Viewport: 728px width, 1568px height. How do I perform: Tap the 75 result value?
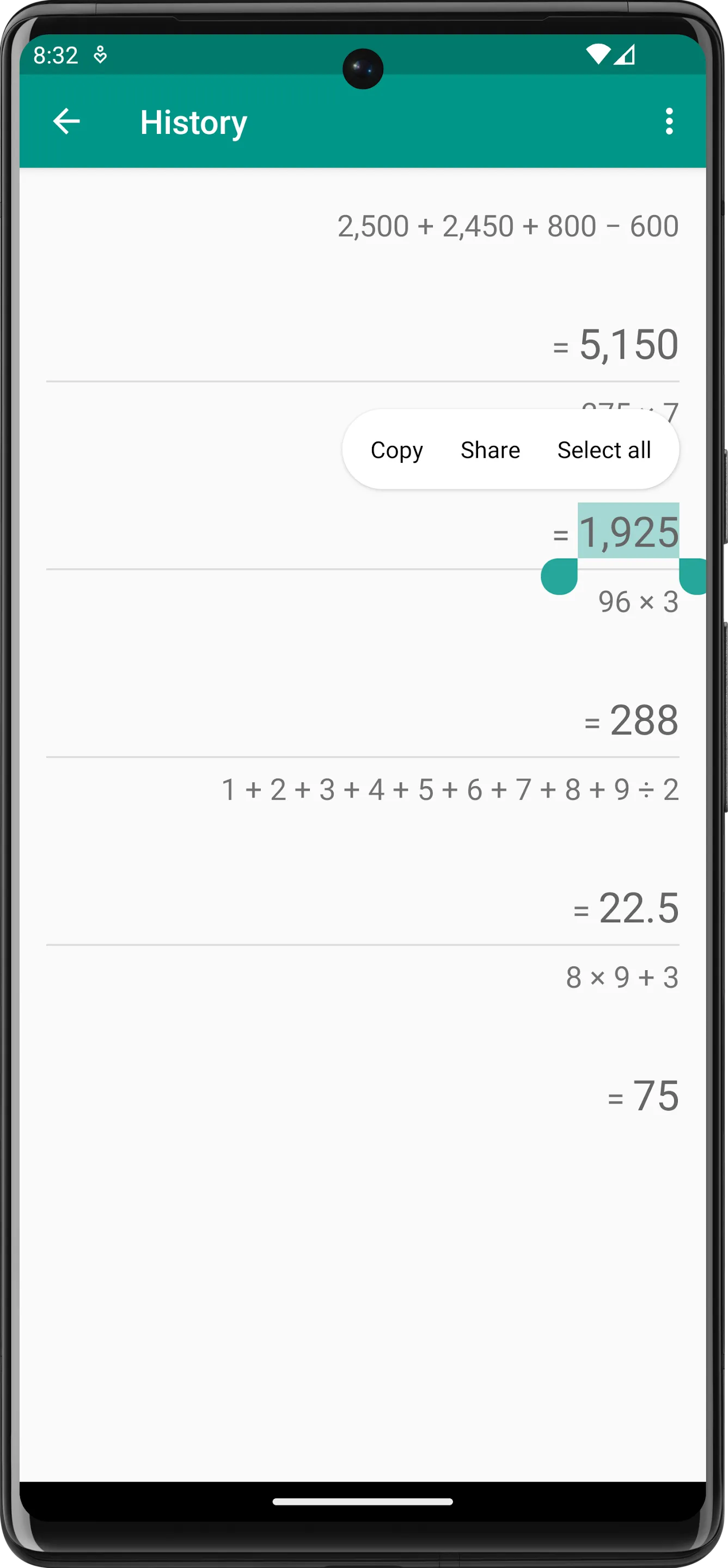click(656, 1095)
